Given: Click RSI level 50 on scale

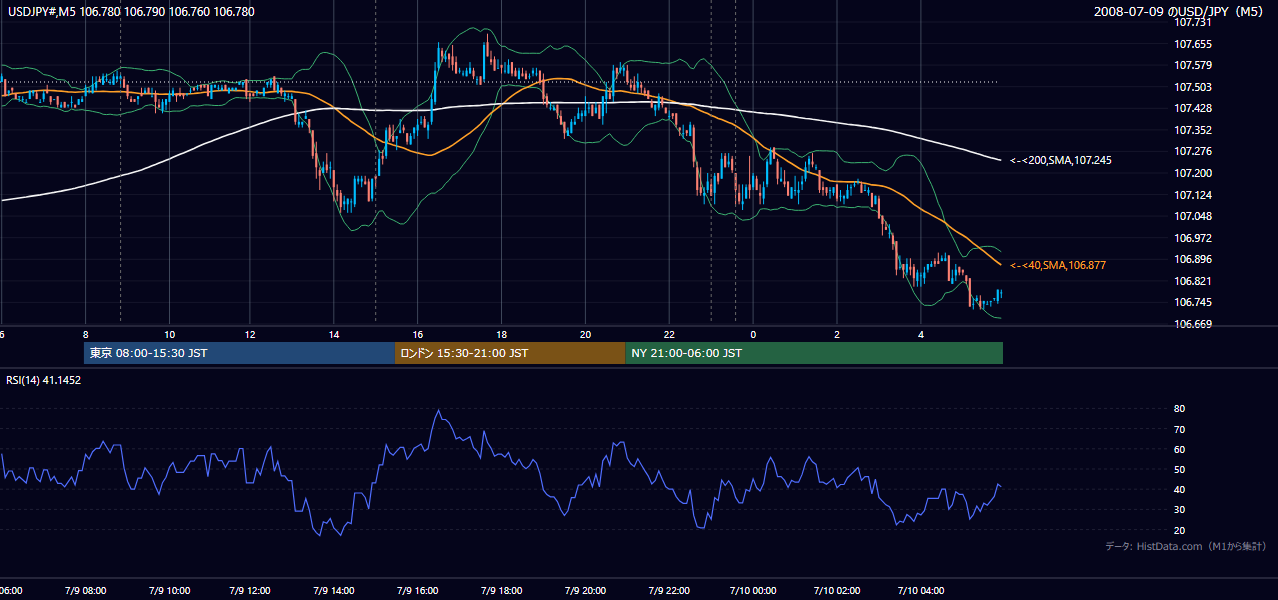Looking at the screenshot, I should pyautogui.click(x=1180, y=469).
